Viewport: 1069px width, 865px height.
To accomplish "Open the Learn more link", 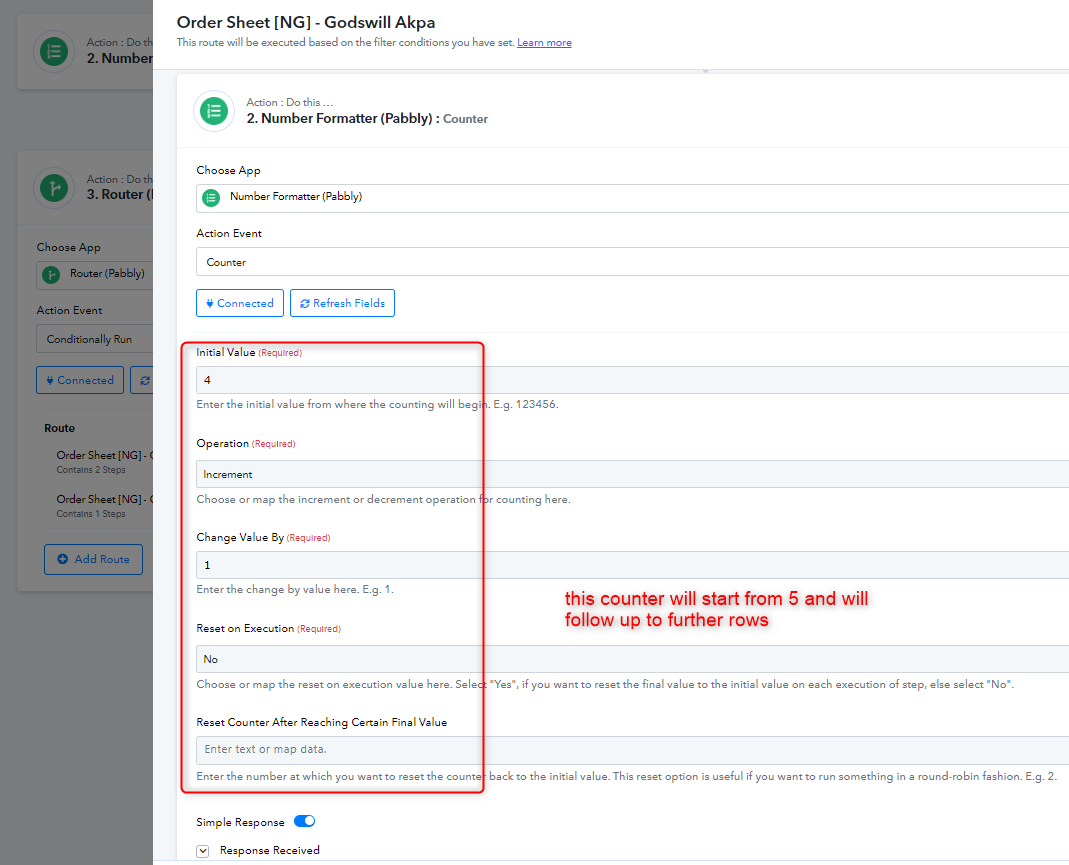I will click(x=544, y=42).
